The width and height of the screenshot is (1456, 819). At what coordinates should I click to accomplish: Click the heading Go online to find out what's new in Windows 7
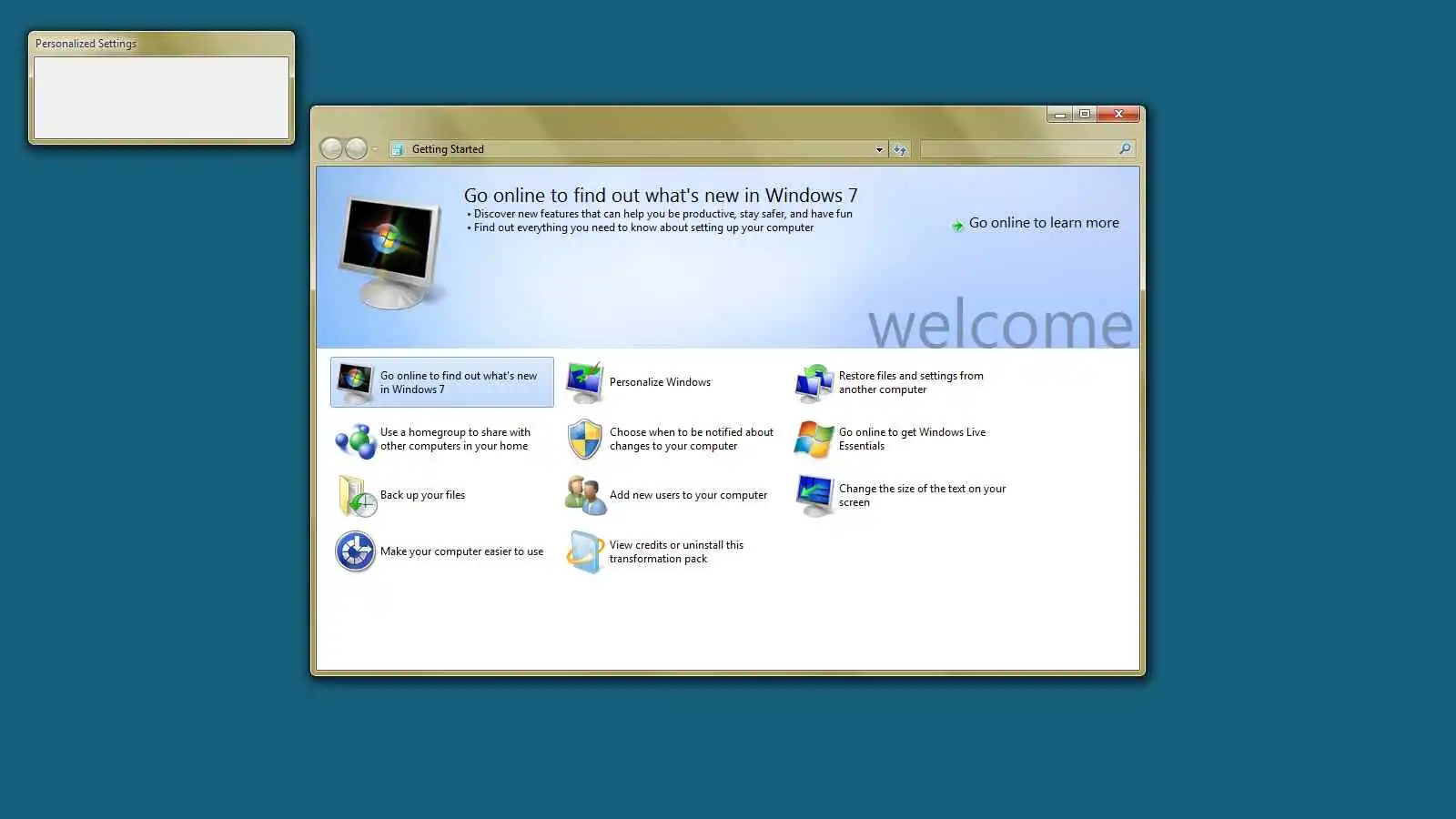click(x=661, y=195)
